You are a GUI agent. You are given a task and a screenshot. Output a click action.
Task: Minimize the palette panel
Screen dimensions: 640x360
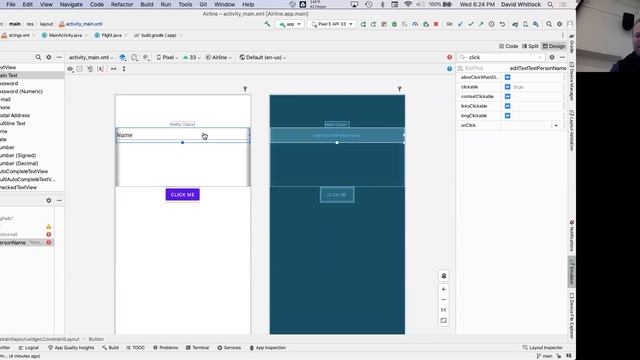tap(59, 57)
